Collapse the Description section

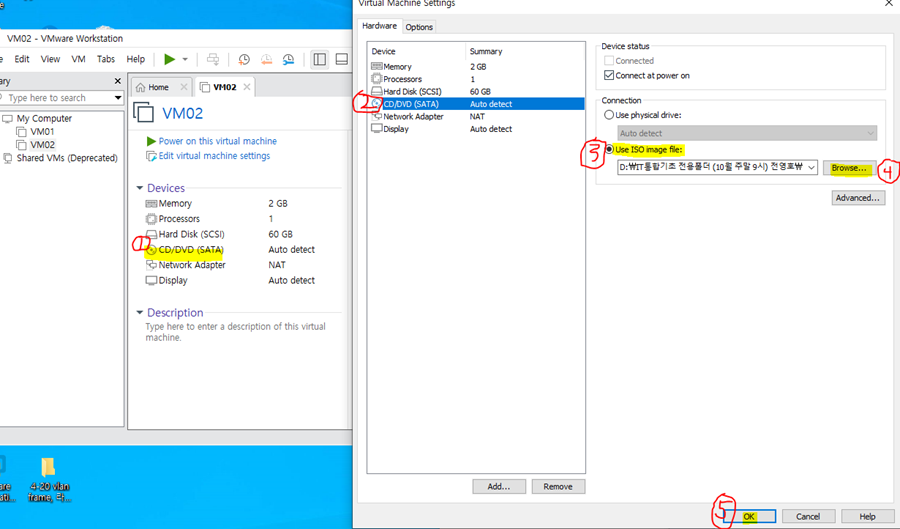pos(139,313)
